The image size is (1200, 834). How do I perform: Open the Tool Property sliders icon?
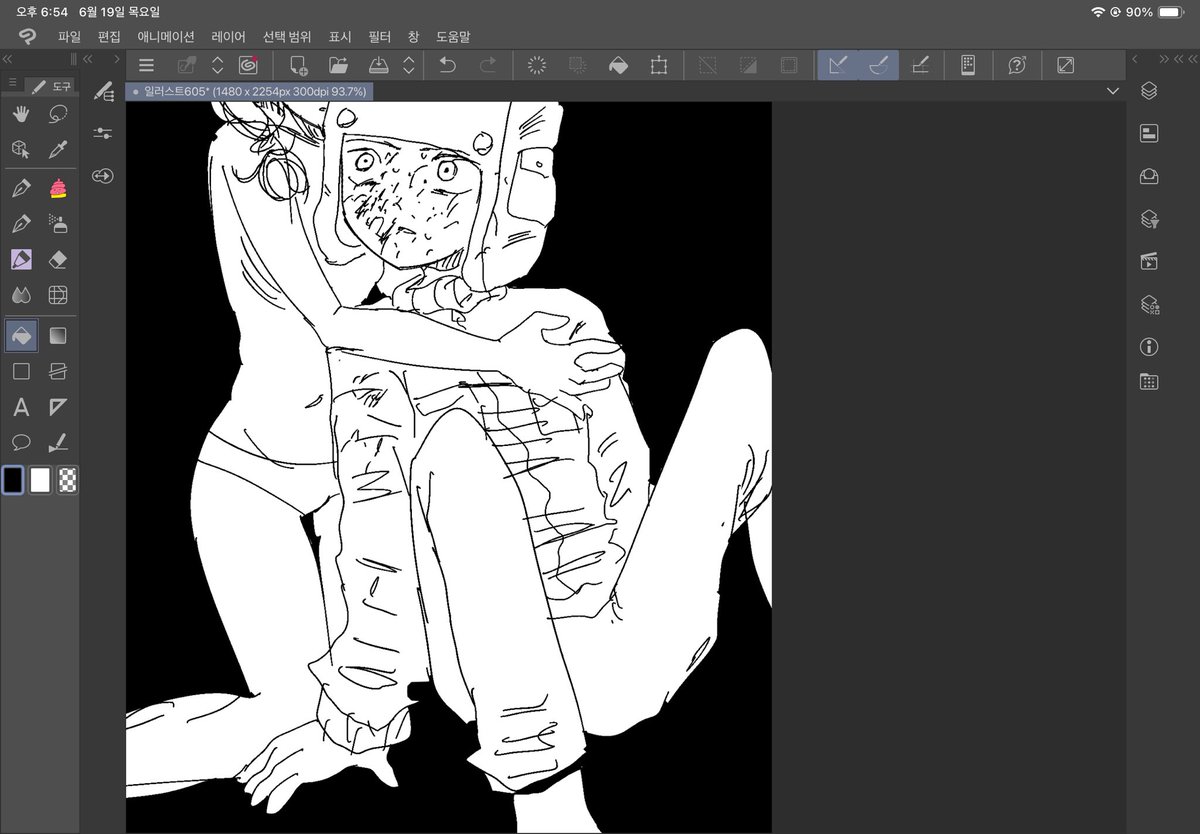[x=103, y=133]
